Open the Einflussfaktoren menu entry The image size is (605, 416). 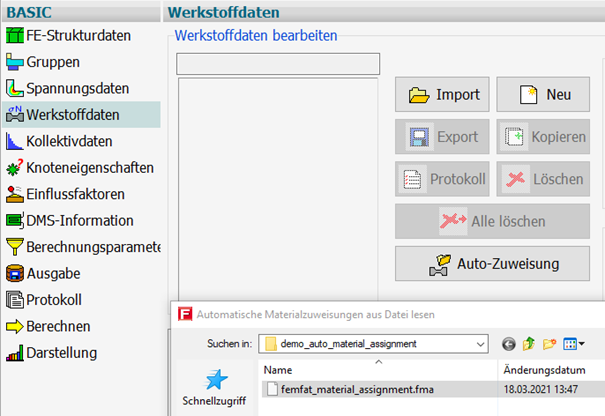coord(75,194)
